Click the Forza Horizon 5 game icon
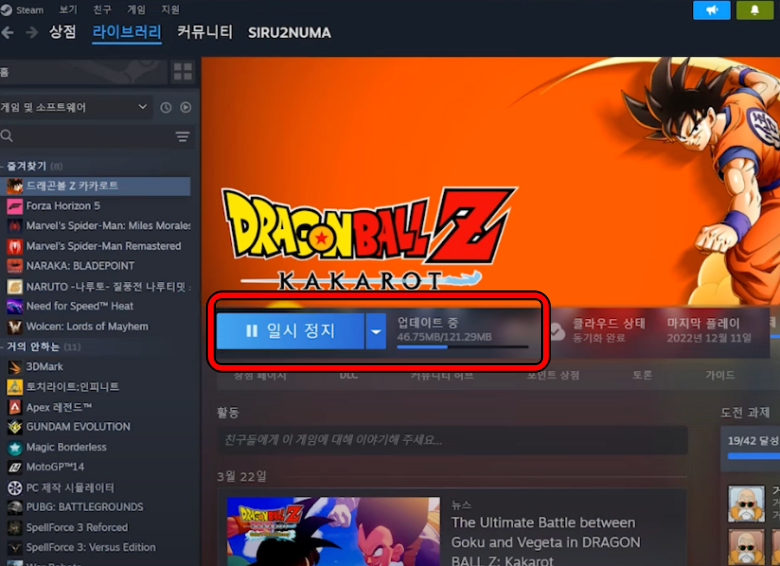Screen dimensions: 780x566 click(x=14, y=206)
